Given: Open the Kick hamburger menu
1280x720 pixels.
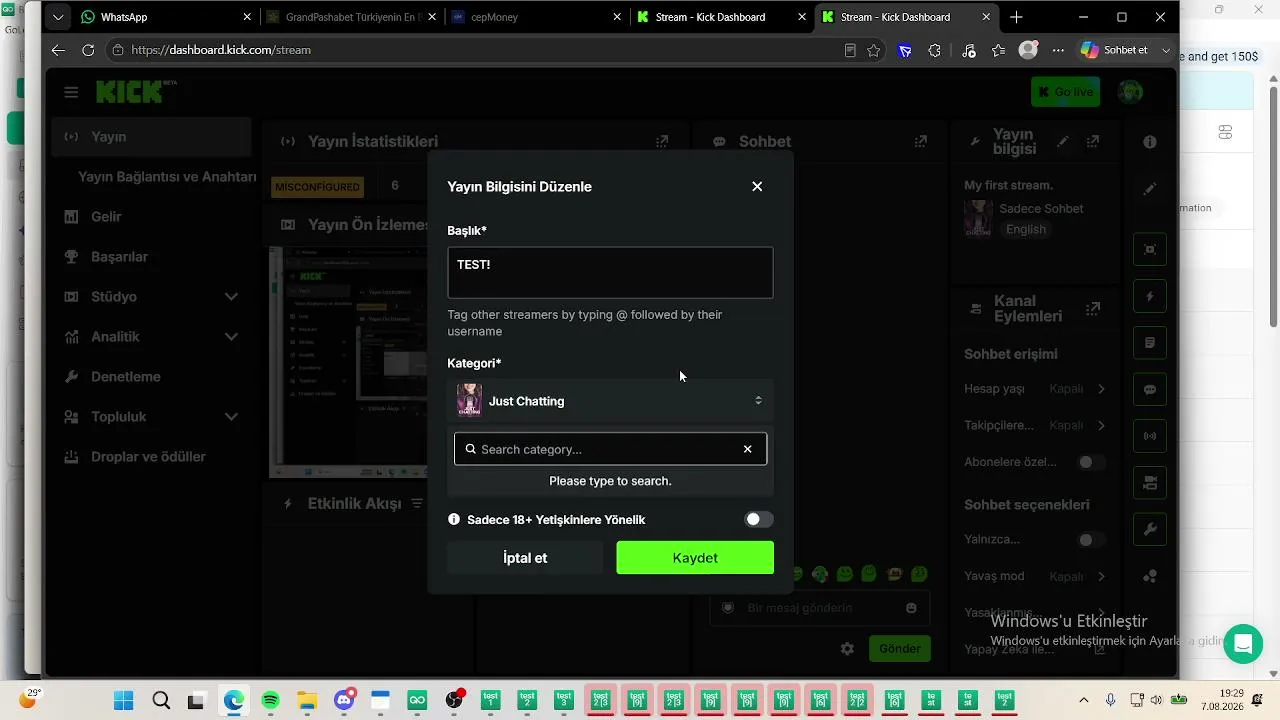Looking at the screenshot, I should coord(71,92).
